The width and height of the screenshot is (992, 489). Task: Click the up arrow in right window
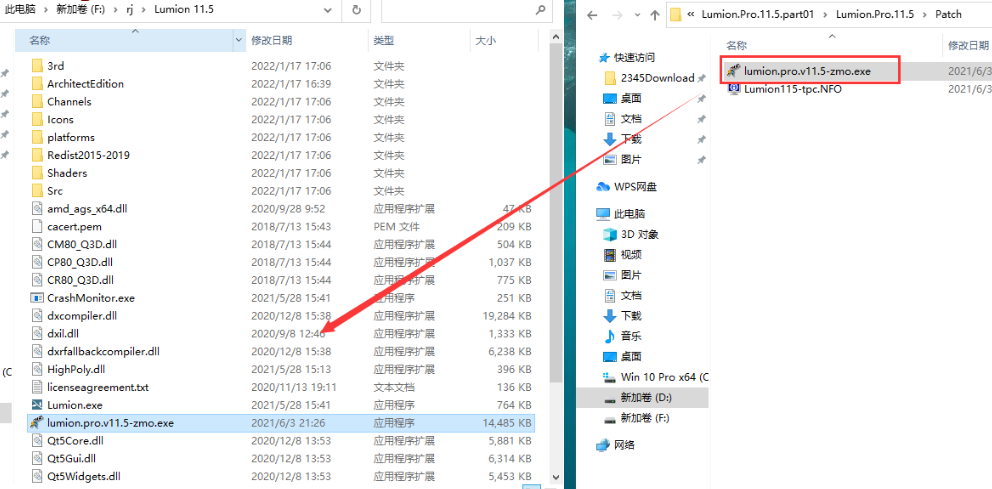(655, 15)
